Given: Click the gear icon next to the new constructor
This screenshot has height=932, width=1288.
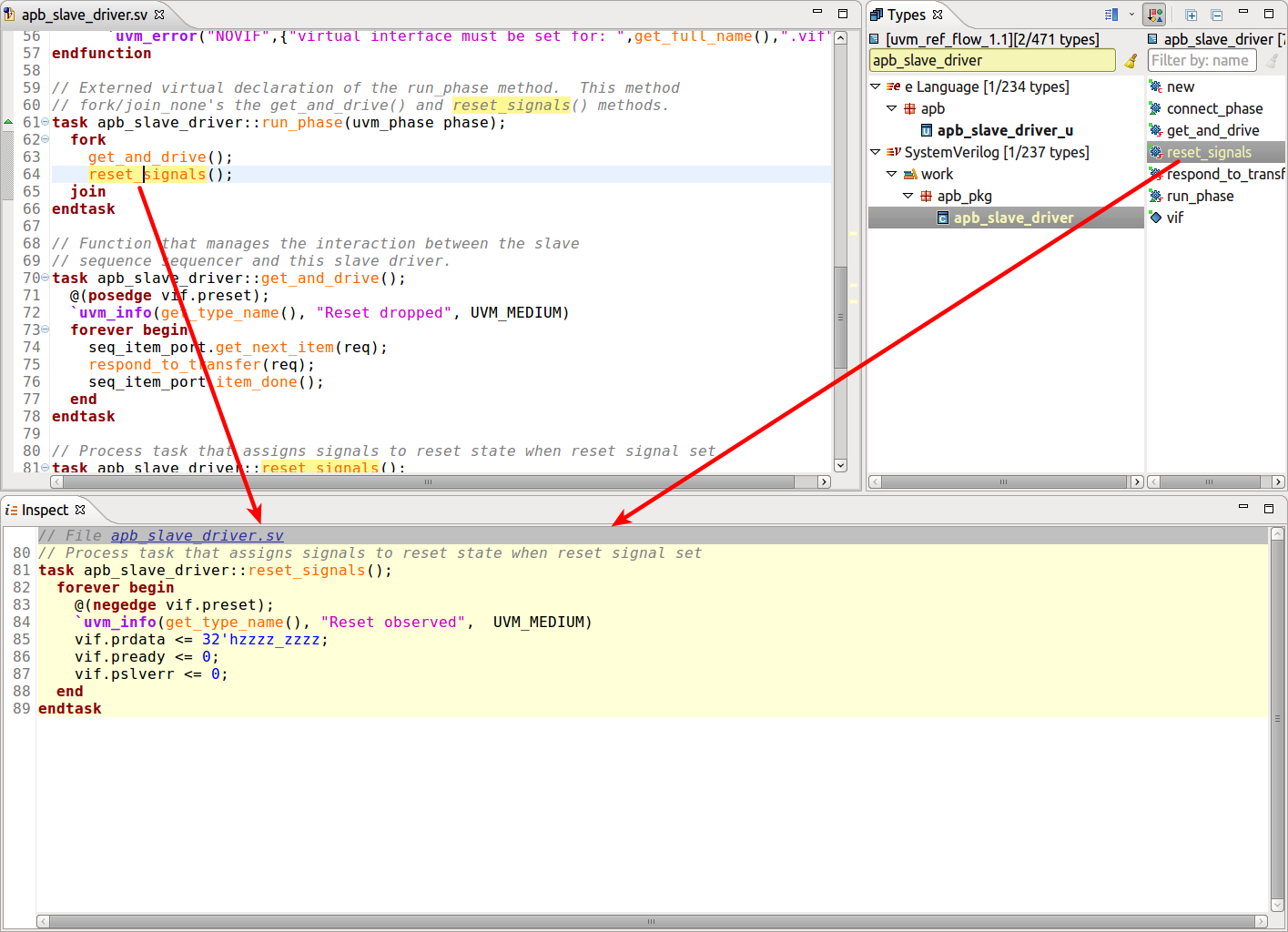Looking at the screenshot, I should 1154,86.
